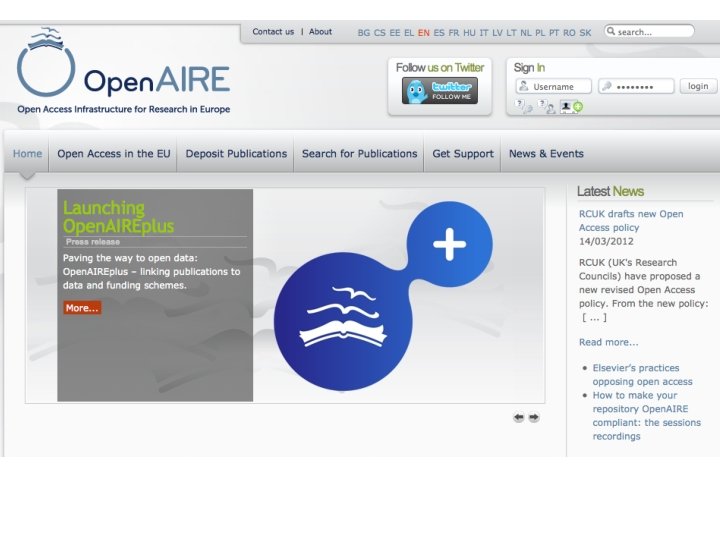Switch language to LV
This screenshot has height=540, width=720.
pos(497,33)
